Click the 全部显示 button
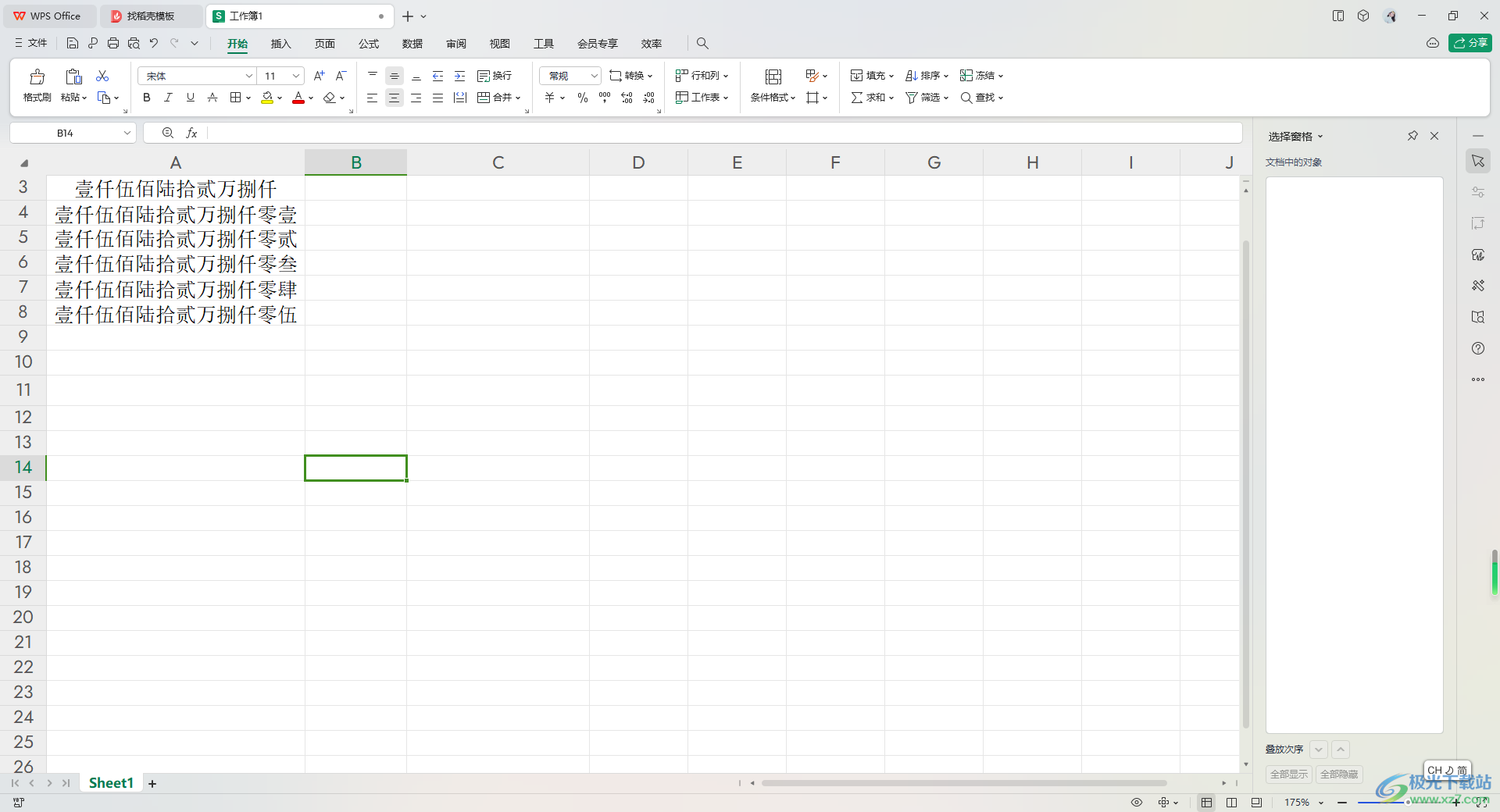The width and height of the screenshot is (1500, 812). (x=1288, y=775)
